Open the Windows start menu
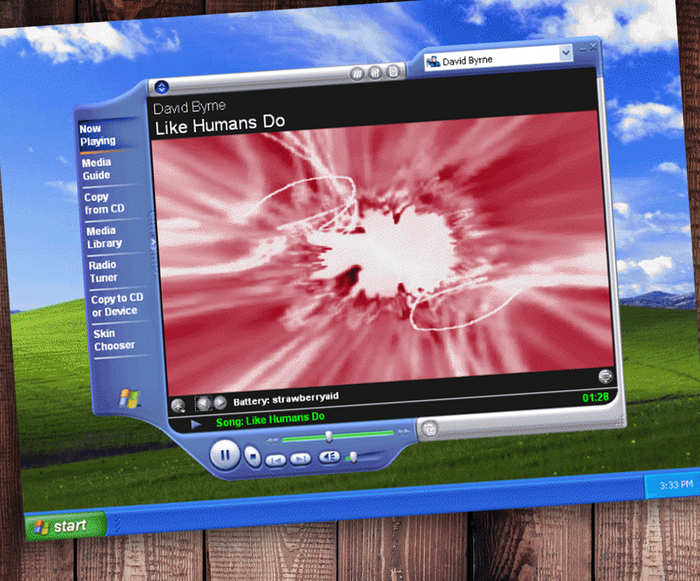 [66, 526]
